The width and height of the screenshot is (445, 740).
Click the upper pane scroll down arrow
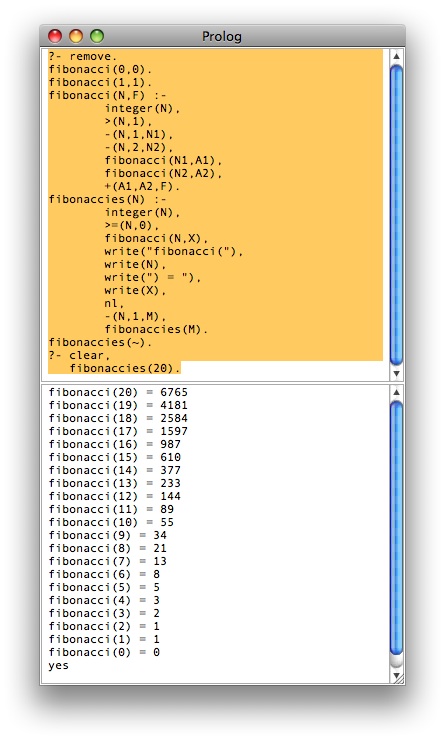click(396, 373)
